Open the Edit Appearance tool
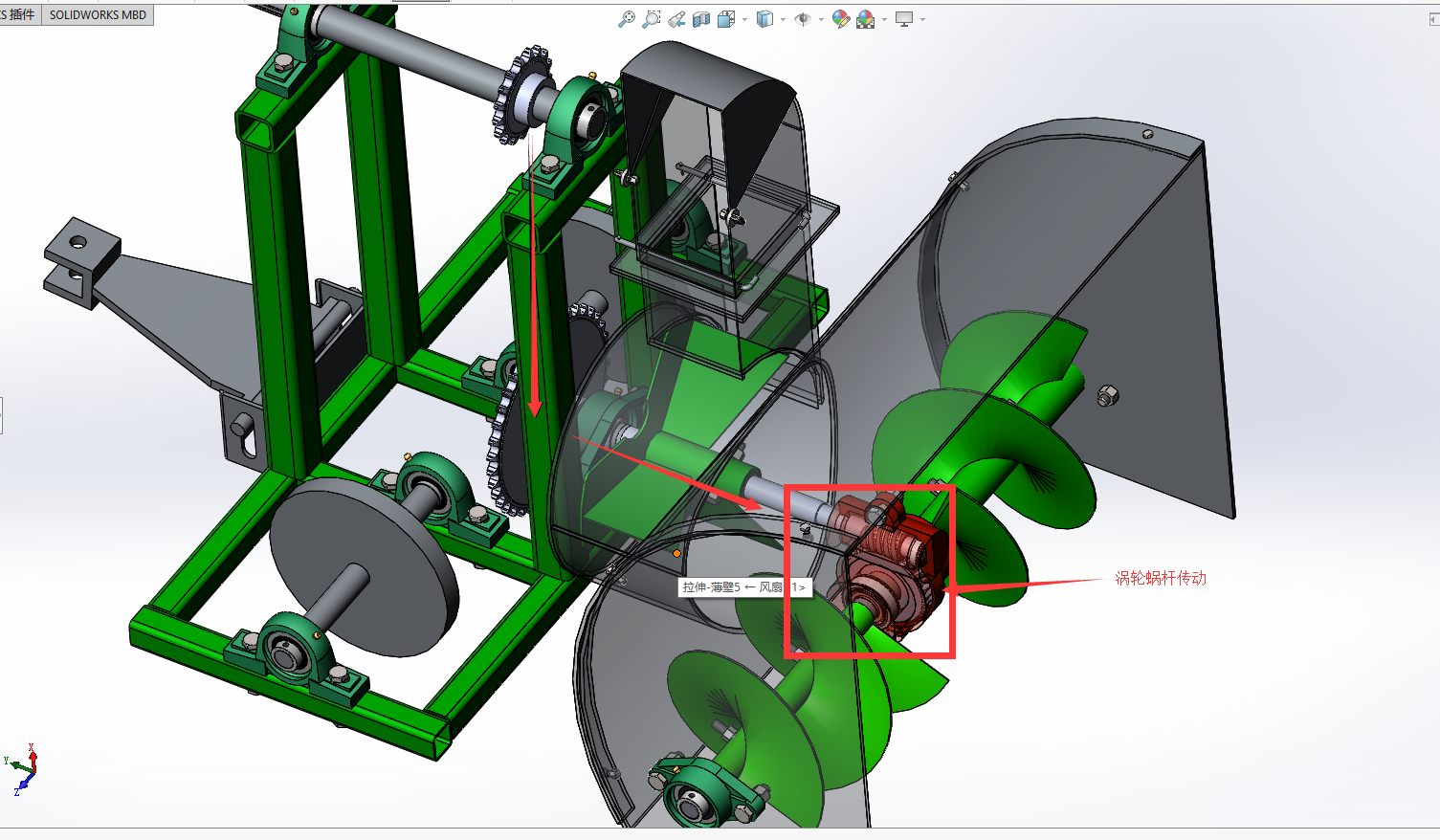1440x840 pixels. 841,19
